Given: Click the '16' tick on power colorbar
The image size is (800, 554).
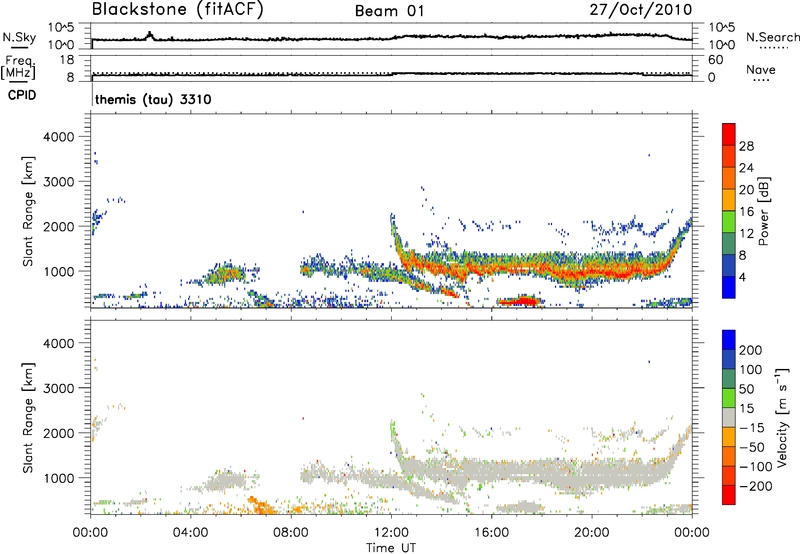Looking at the screenshot, I should coord(746,212).
